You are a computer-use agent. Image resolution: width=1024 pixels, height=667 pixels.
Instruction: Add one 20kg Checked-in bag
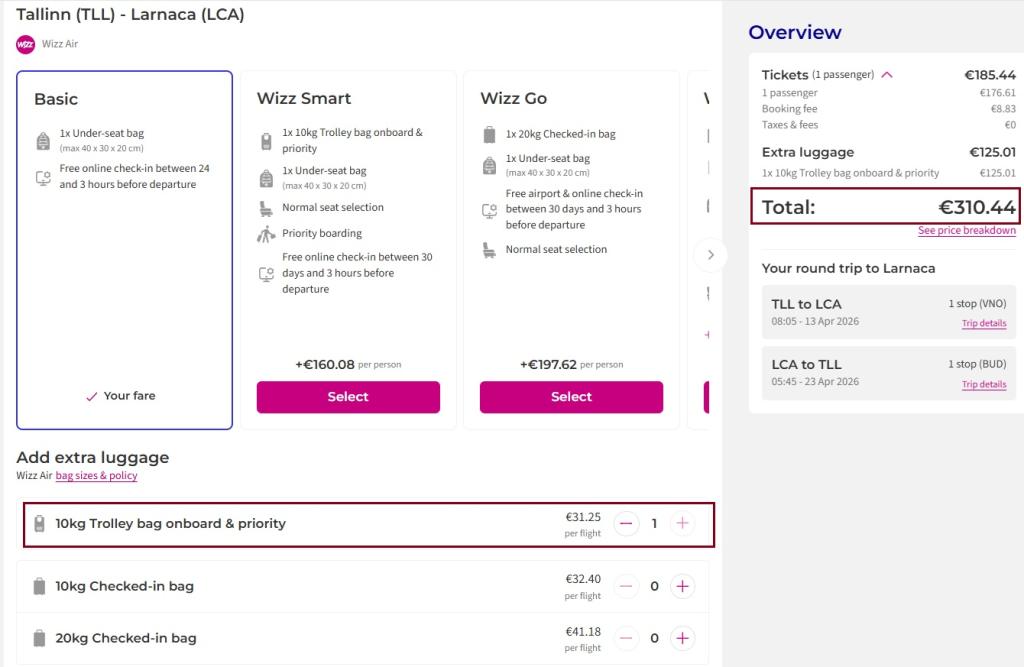click(x=682, y=638)
